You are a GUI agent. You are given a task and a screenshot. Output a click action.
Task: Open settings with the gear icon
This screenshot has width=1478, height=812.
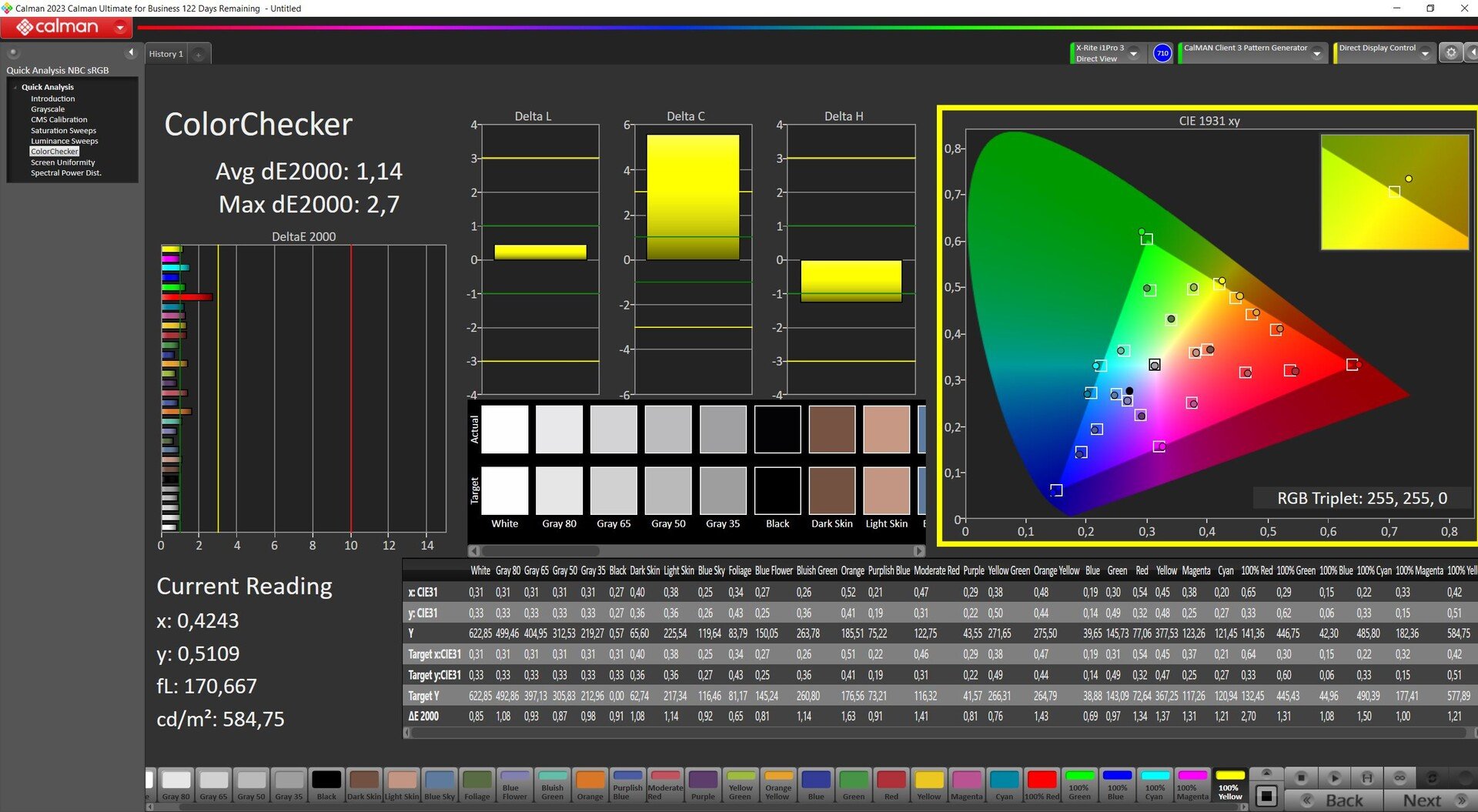pyautogui.click(x=1451, y=52)
